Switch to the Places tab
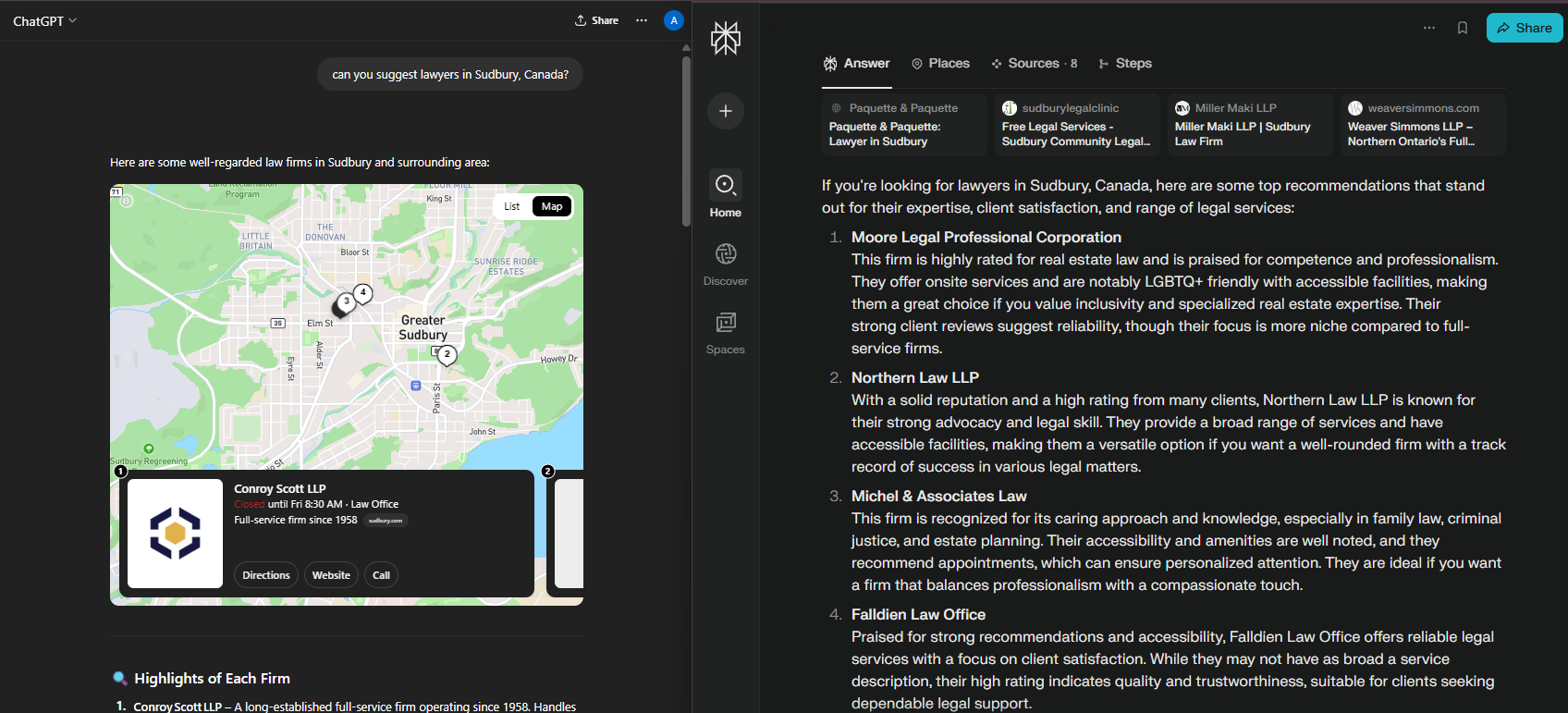Image resolution: width=1568 pixels, height=713 pixels. coord(940,64)
